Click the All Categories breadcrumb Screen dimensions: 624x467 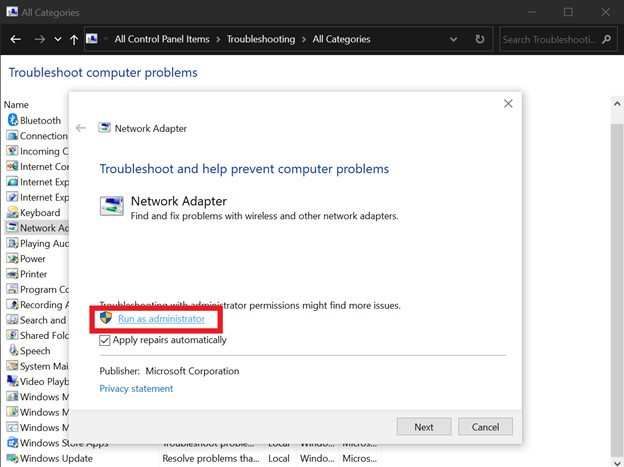(341, 39)
